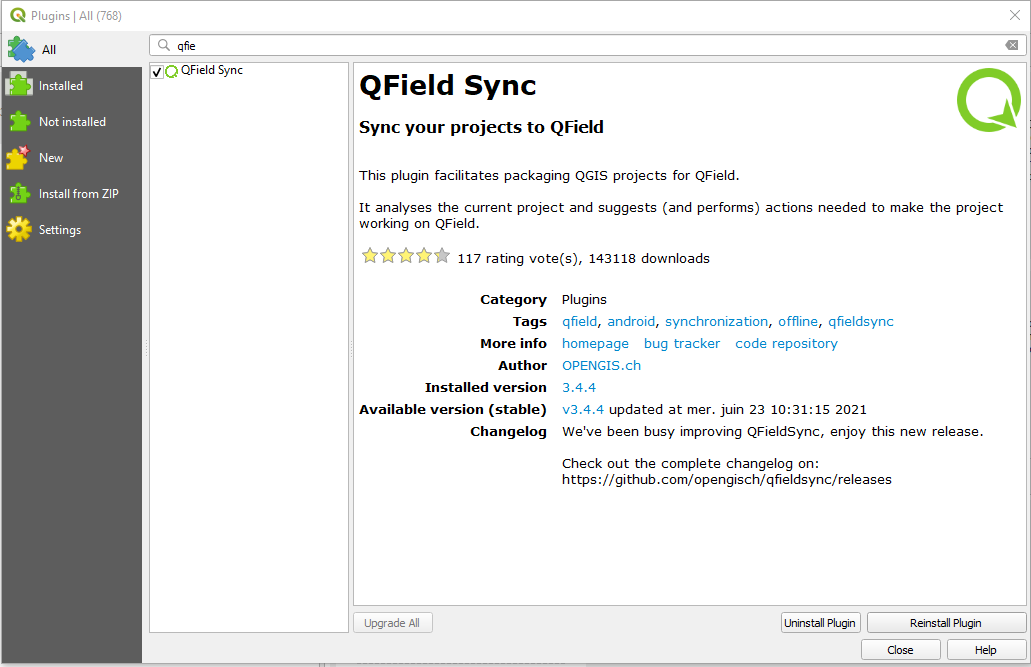Viewport: 1031px width, 667px height.
Task: Click the Help button
Action: (986, 650)
